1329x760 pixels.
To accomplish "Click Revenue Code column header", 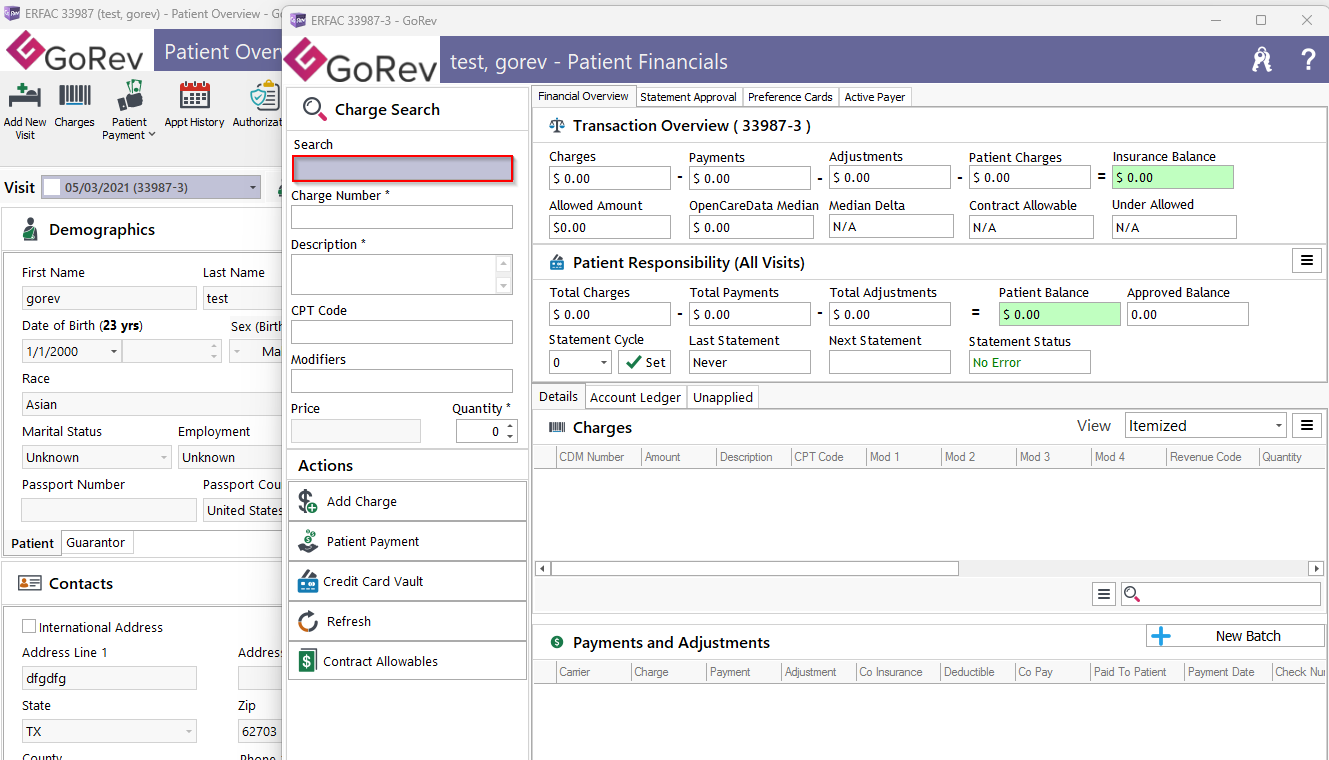I will click(1205, 457).
